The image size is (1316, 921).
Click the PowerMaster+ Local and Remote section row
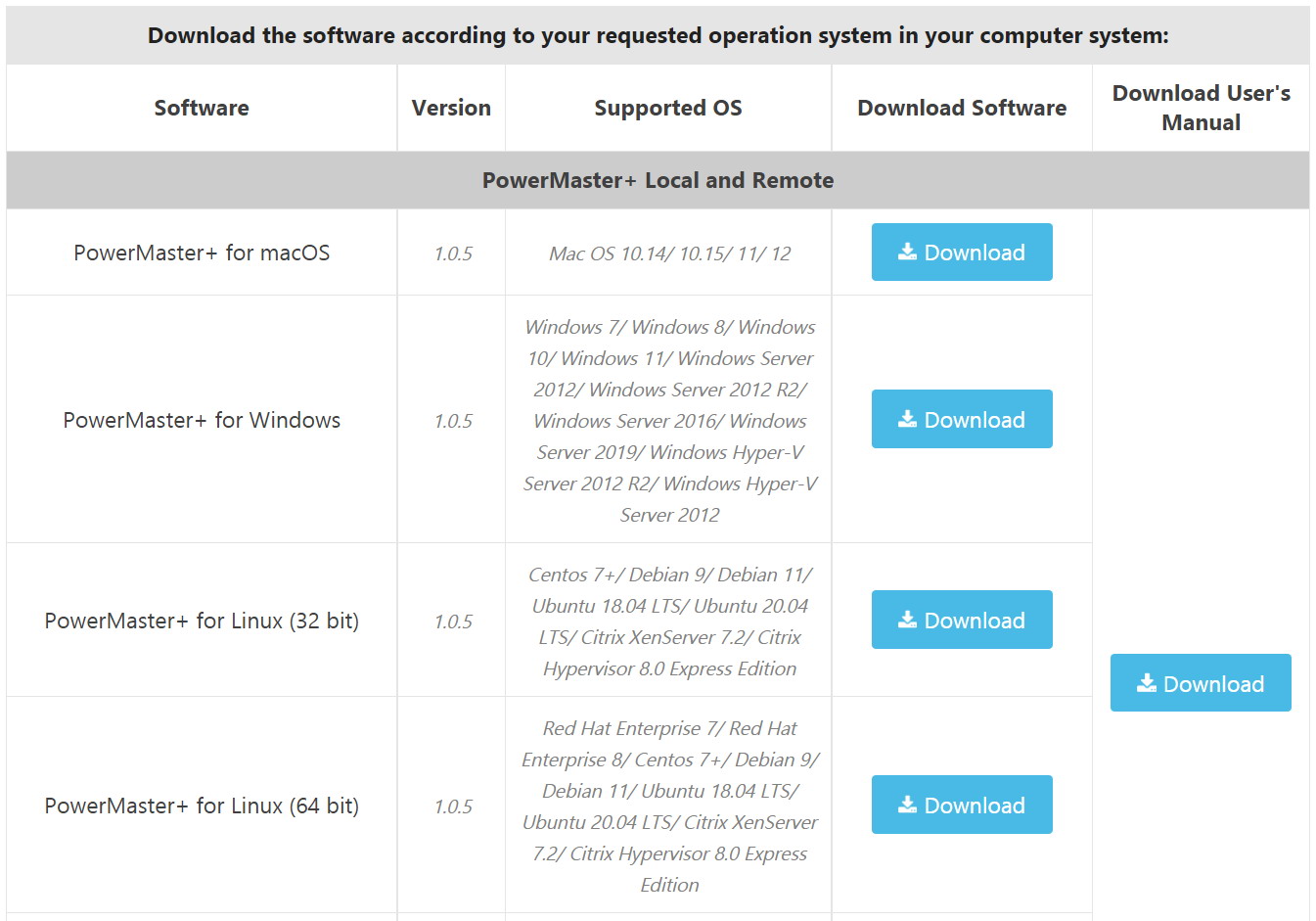tap(658, 180)
